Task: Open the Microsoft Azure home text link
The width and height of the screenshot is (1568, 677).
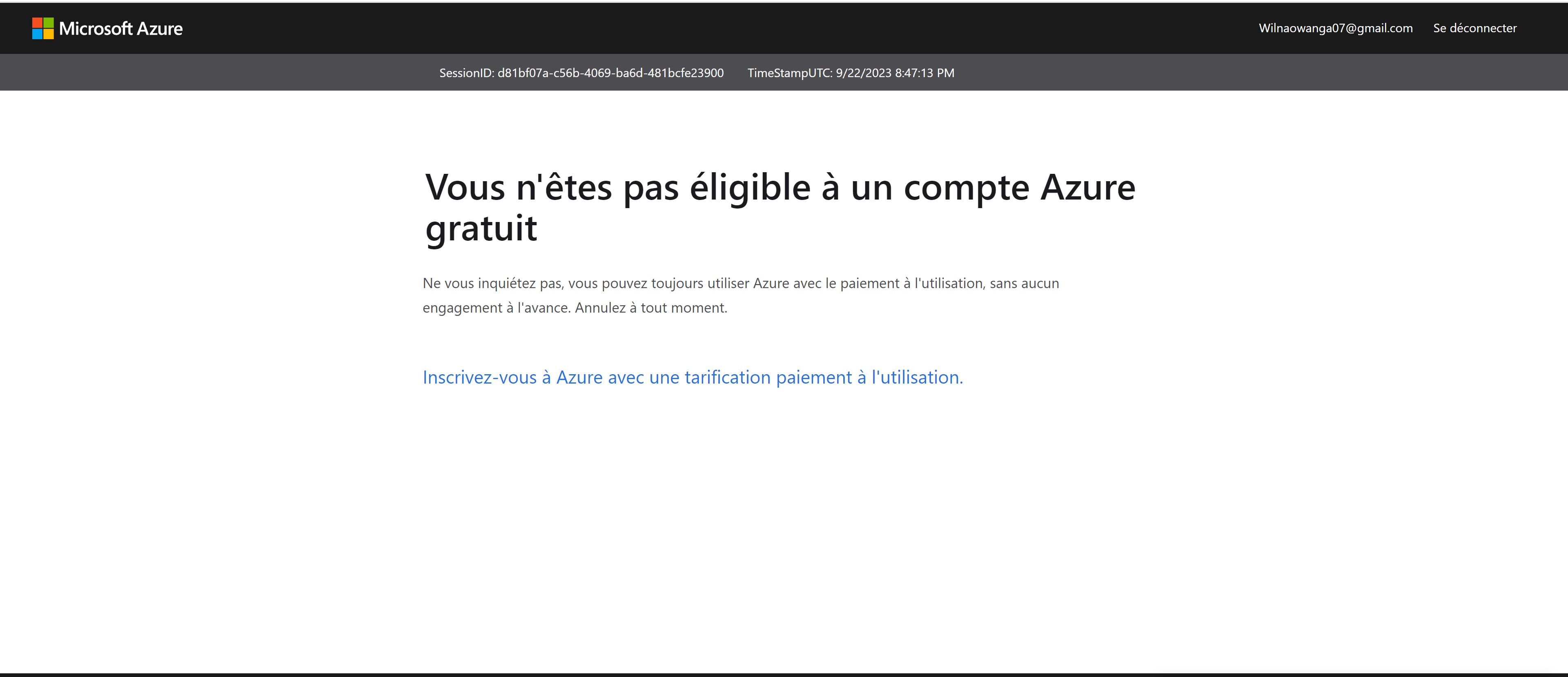Action: (120, 29)
